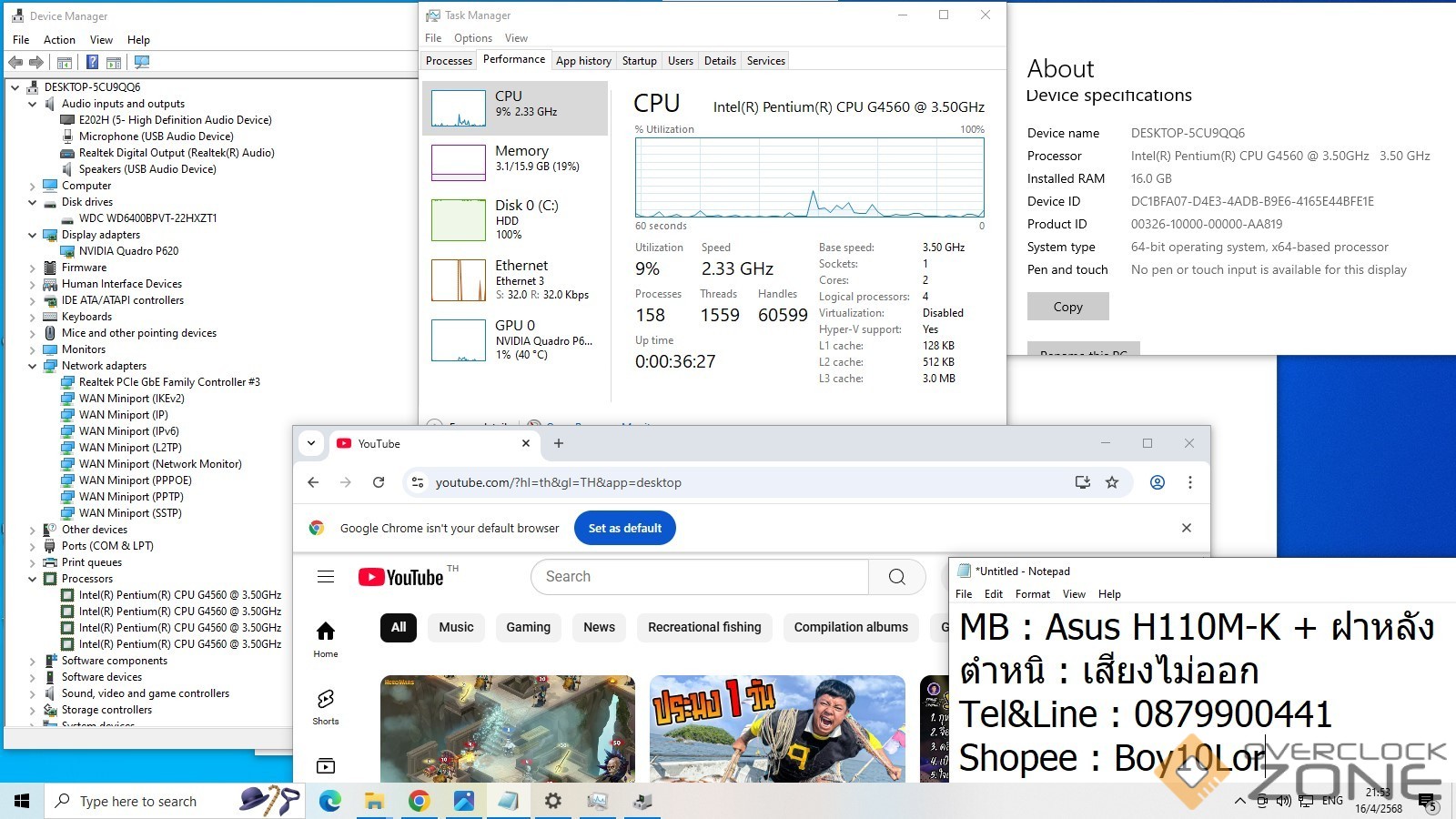1456x819 pixels.
Task: Open the Chrome three-dot menu
Action: pos(1190,482)
